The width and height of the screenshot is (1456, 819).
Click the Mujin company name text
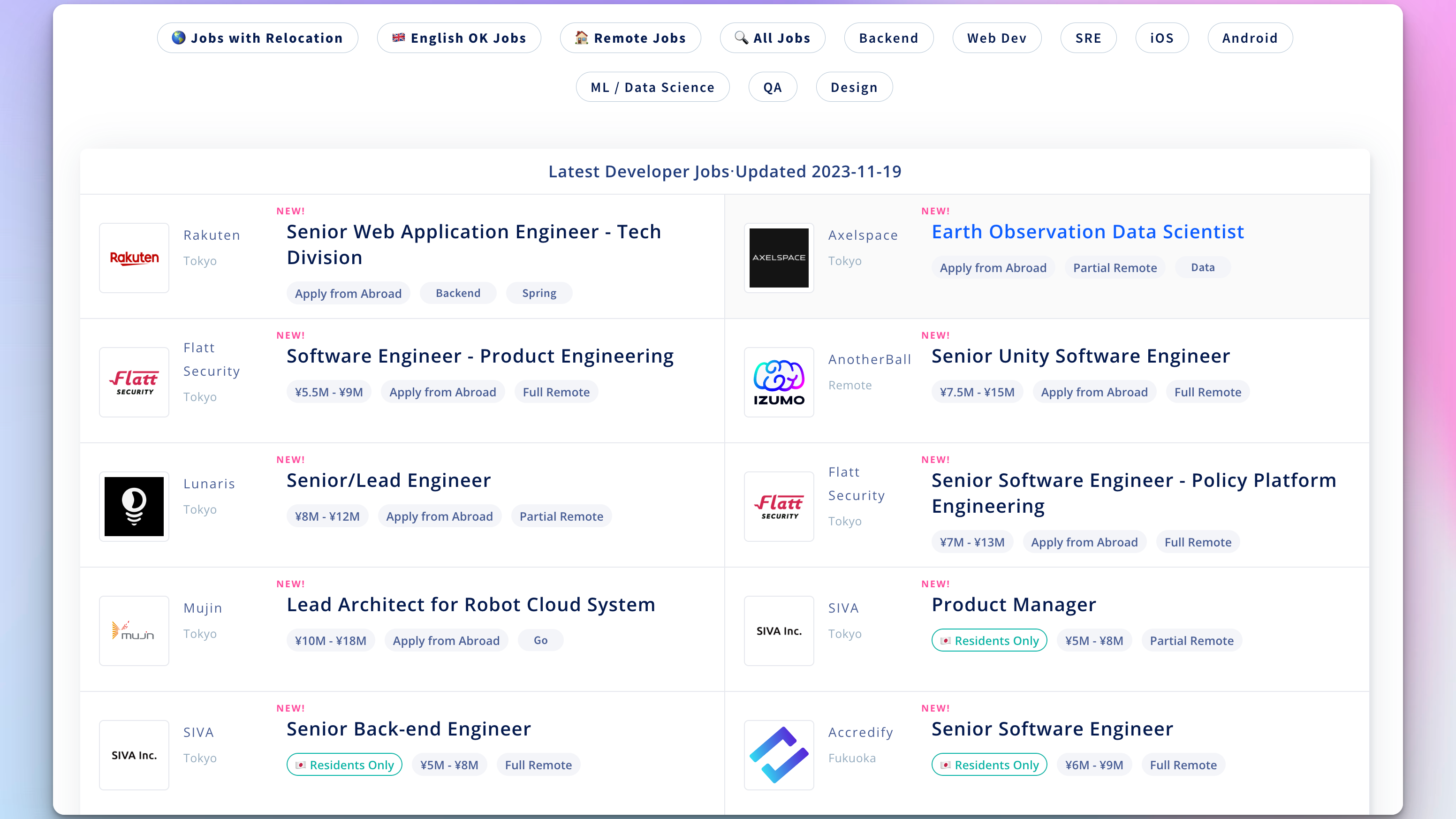pos(202,608)
